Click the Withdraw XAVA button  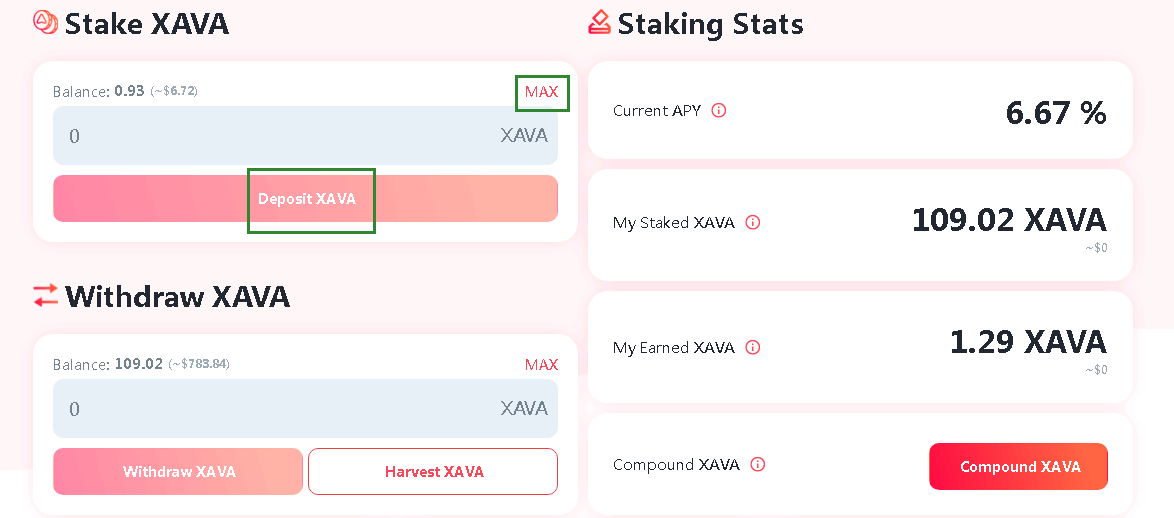click(x=178, y=472)
